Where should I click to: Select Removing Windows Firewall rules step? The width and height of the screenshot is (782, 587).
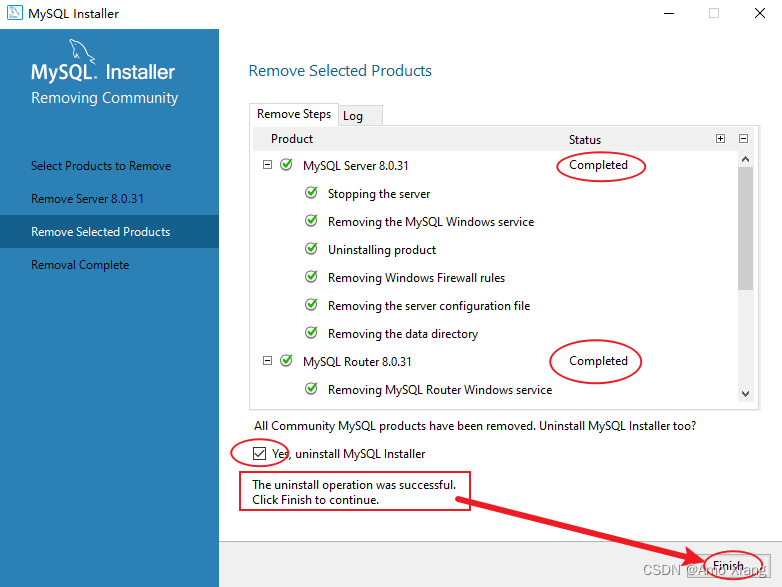coord(416,278)
